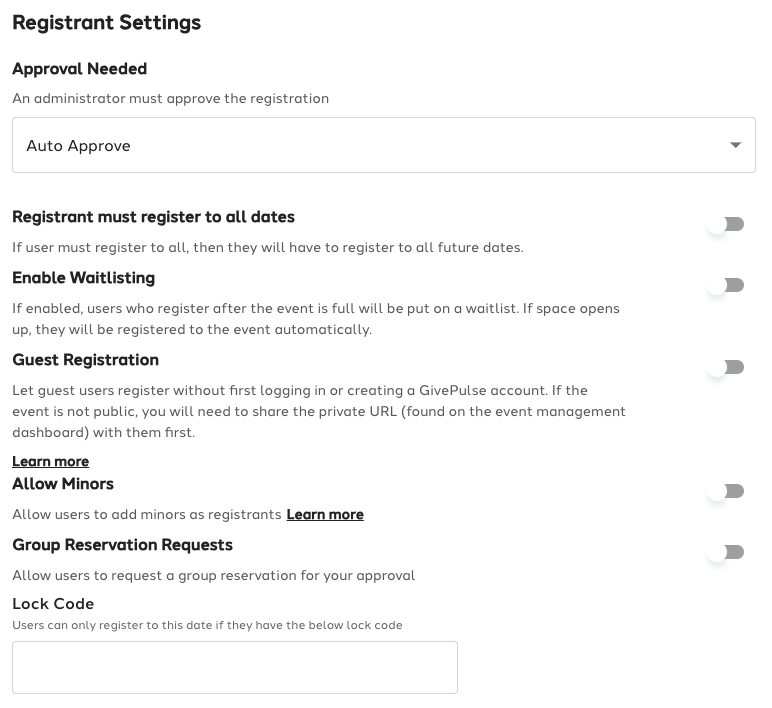Click the Guest Registration heading
This screenshot has height=708, width=772.
(x=86, y=360)
